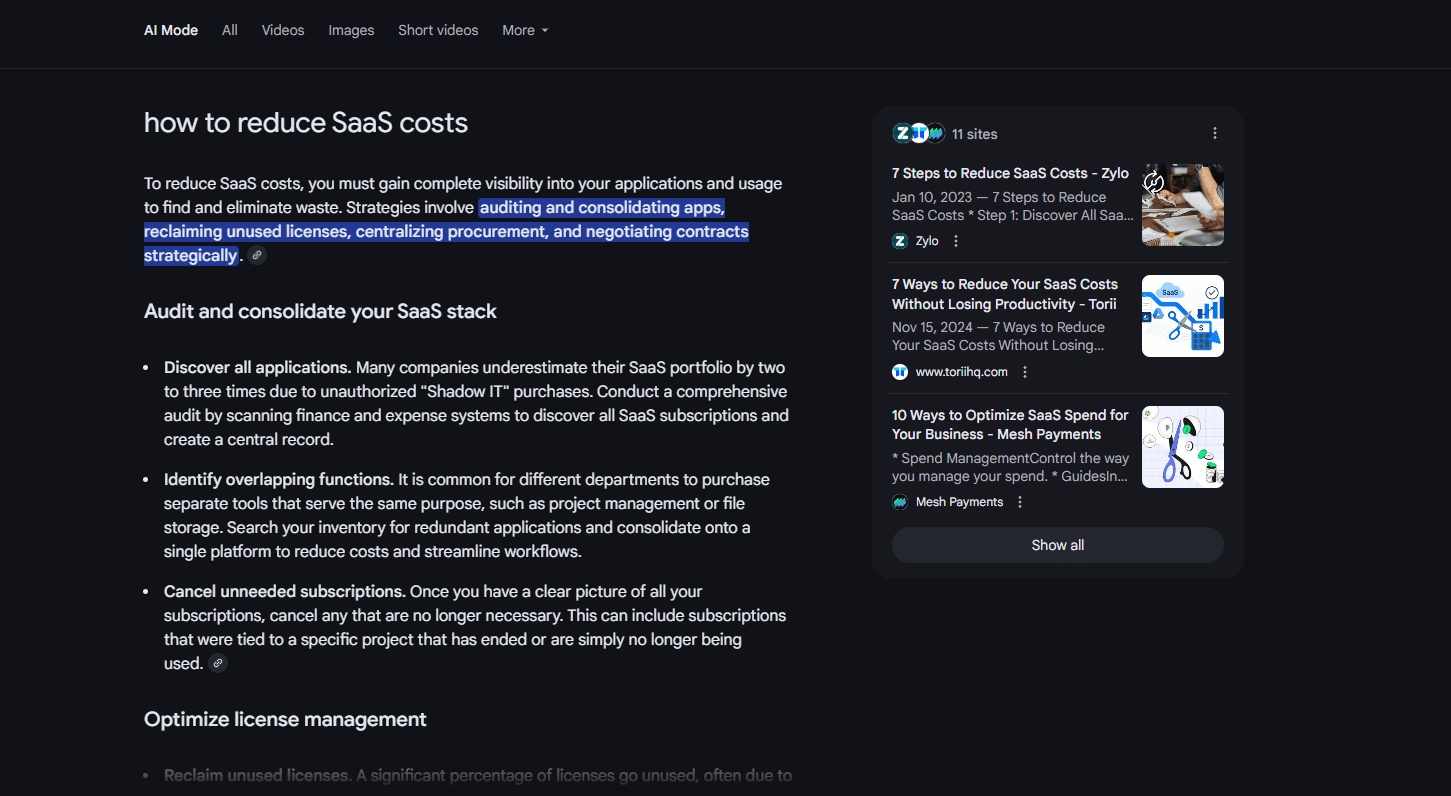The height and width of the screenshot is (796, 1451).
Task: Open the three-dot options next to www.toriihq.com
Action: (x=1025, y=372)
